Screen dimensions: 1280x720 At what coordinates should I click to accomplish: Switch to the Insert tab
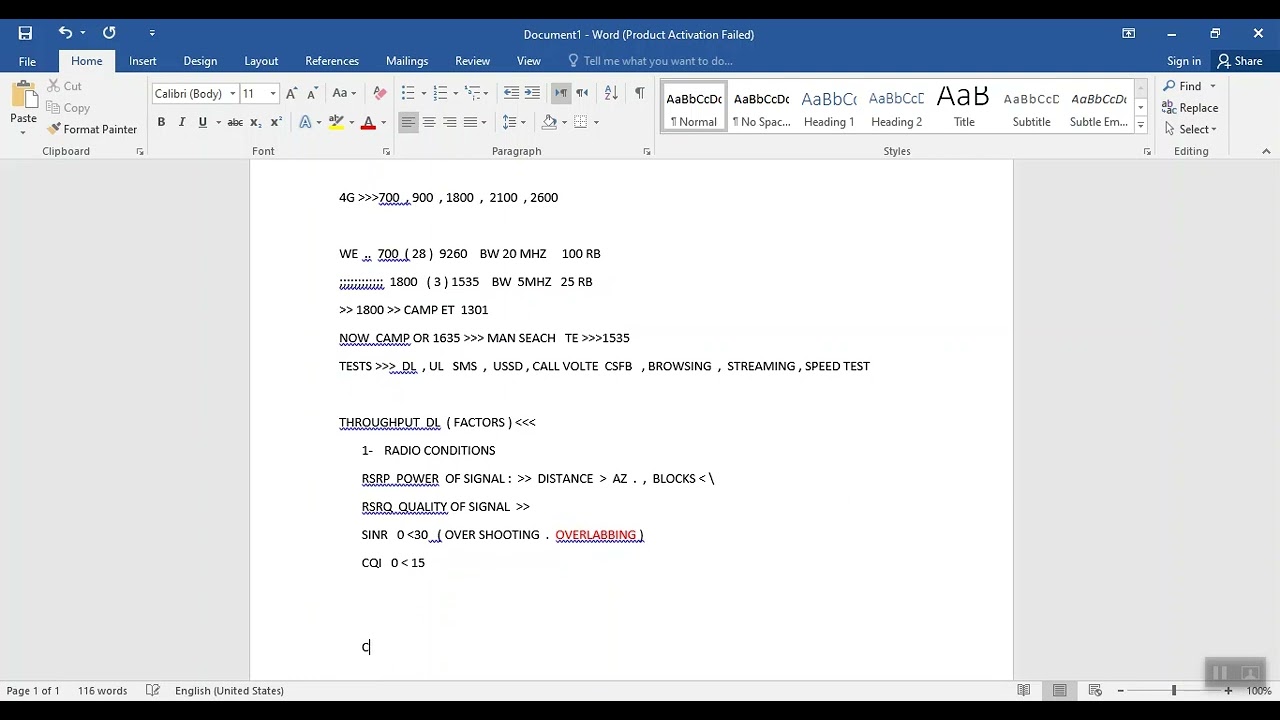click(x=143, y=61)
